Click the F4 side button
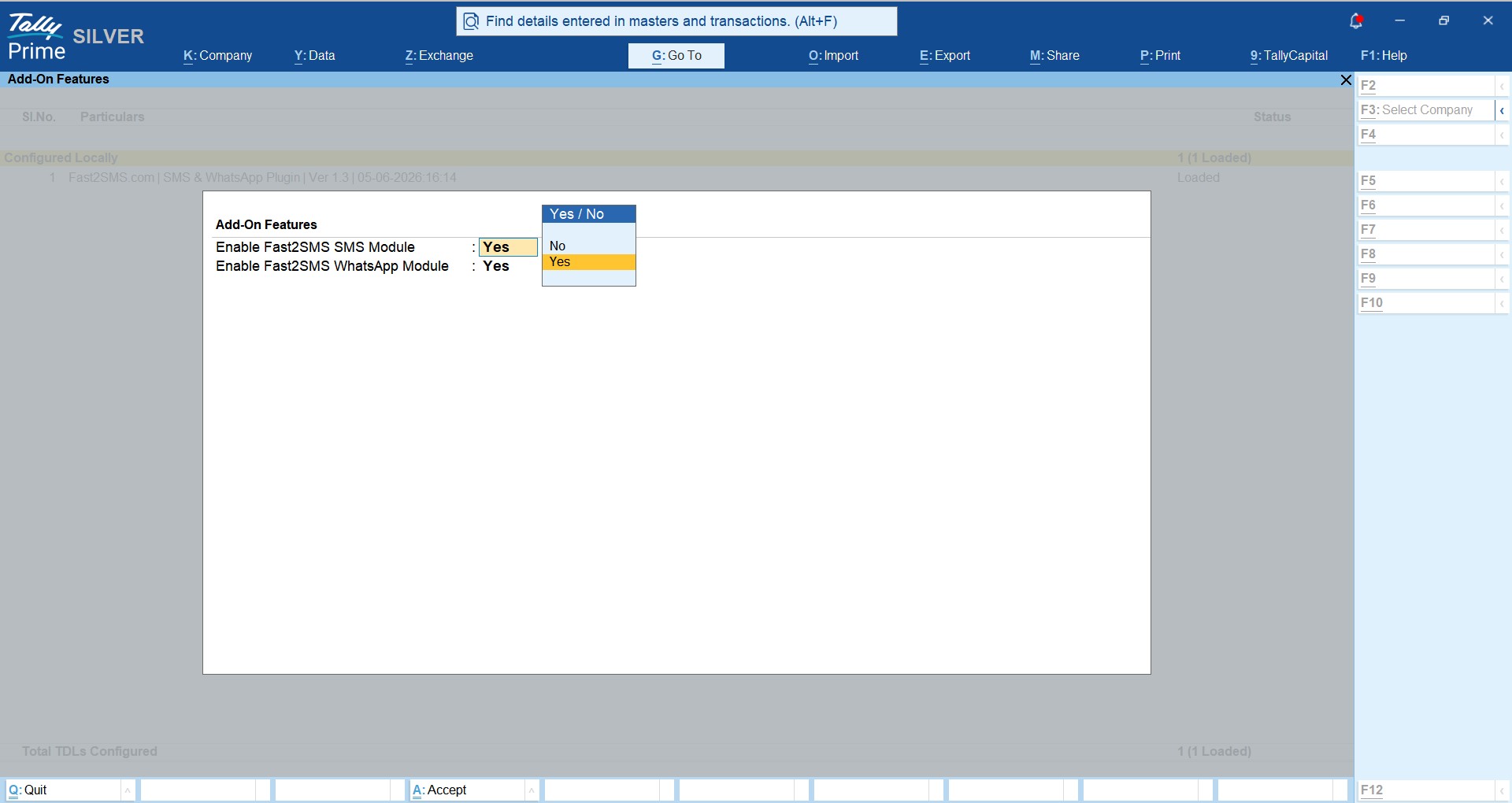Image resolution: width=1512 pixels, height=803 pixels. click(x=1426, y=135)
